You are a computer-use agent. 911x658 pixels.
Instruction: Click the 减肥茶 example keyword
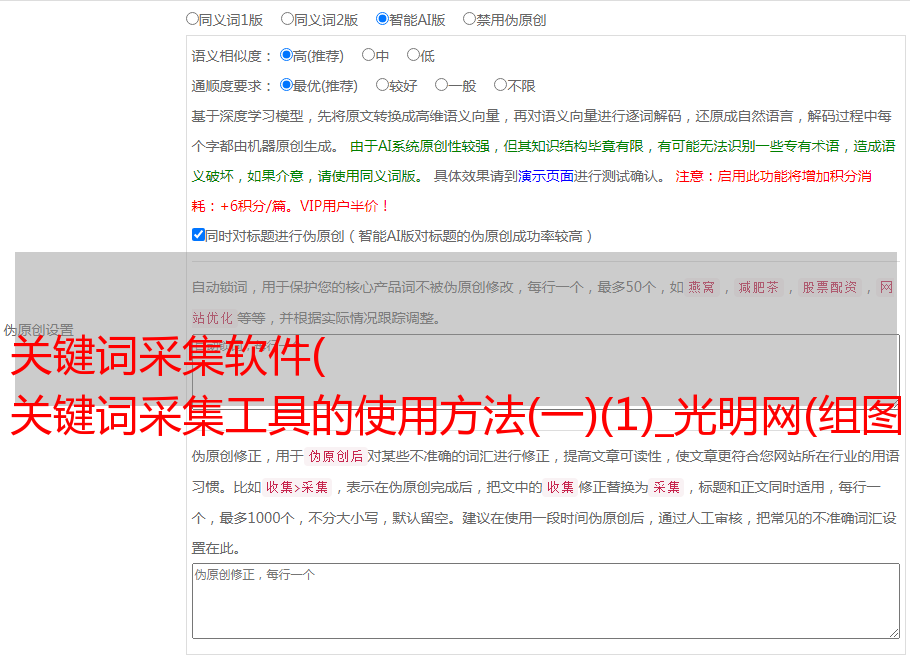[758, 287]
